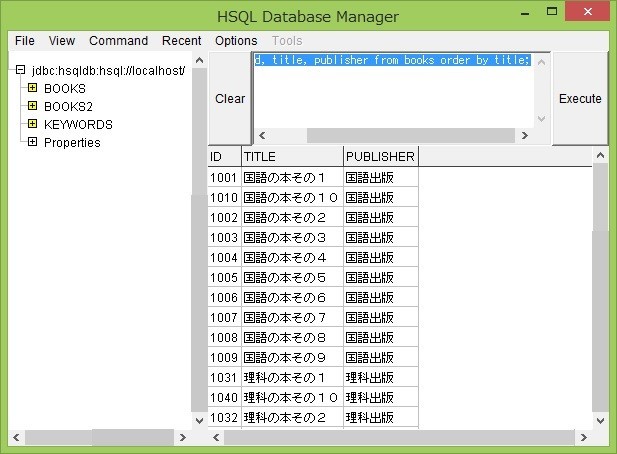Select the title cell 理科の本その１０
The height and width of the screenshot is (454, 617).
point(292,398)
